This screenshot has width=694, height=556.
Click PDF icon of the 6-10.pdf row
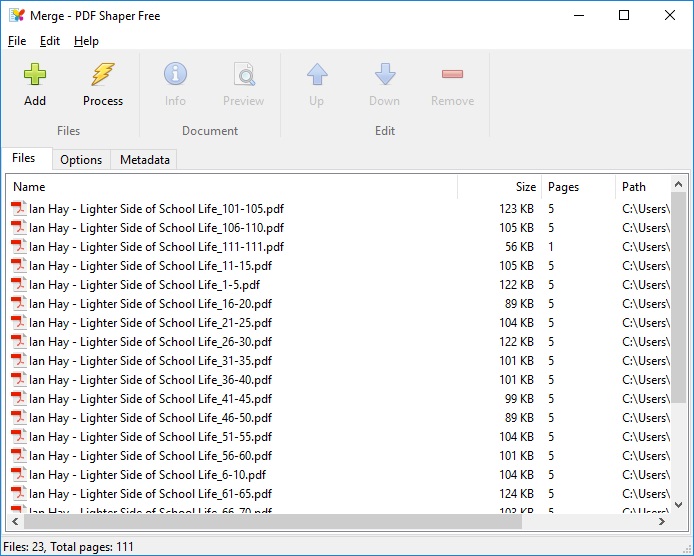point(19,475)
